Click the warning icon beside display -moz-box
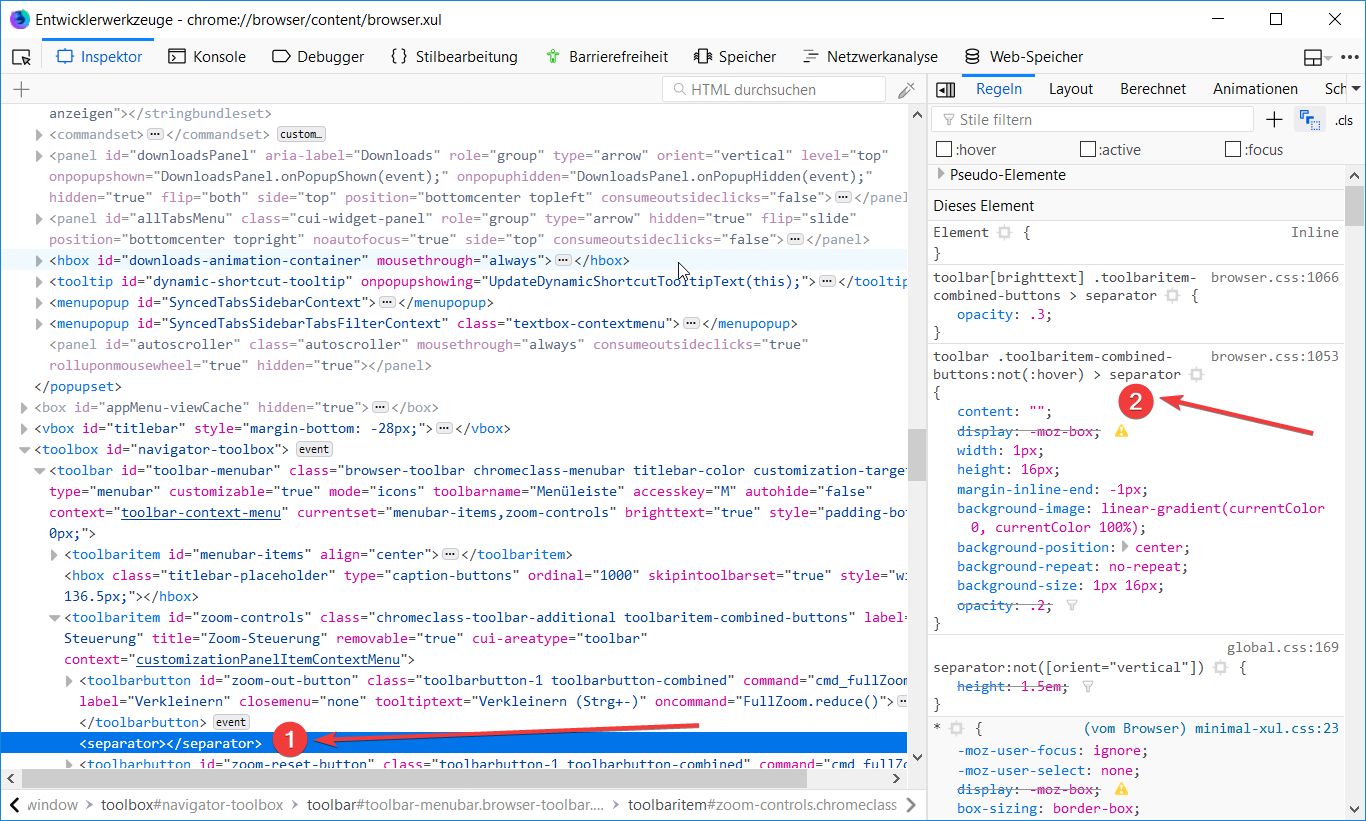The width and height of the screenshot is (1366, 821). pos(1121,431)
